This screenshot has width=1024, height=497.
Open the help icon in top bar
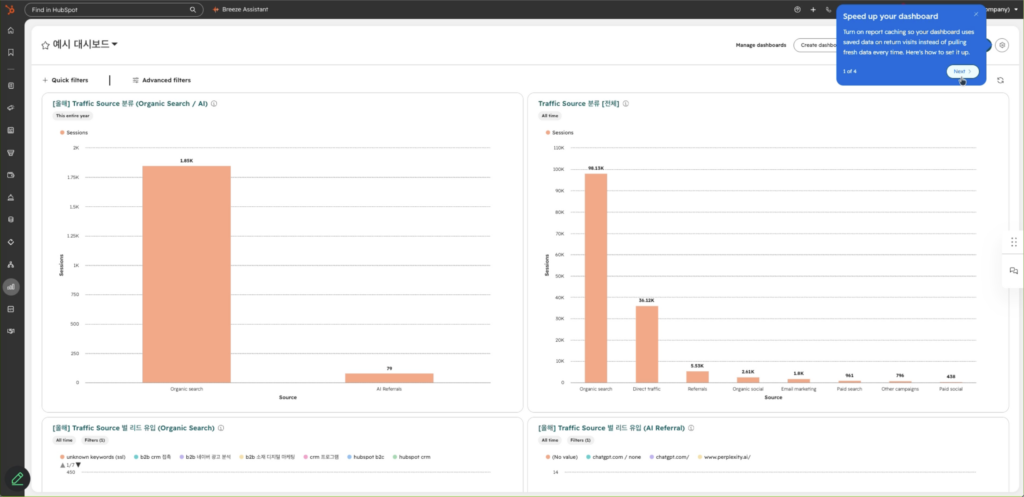pyautogui.click(x=797, y=10)
